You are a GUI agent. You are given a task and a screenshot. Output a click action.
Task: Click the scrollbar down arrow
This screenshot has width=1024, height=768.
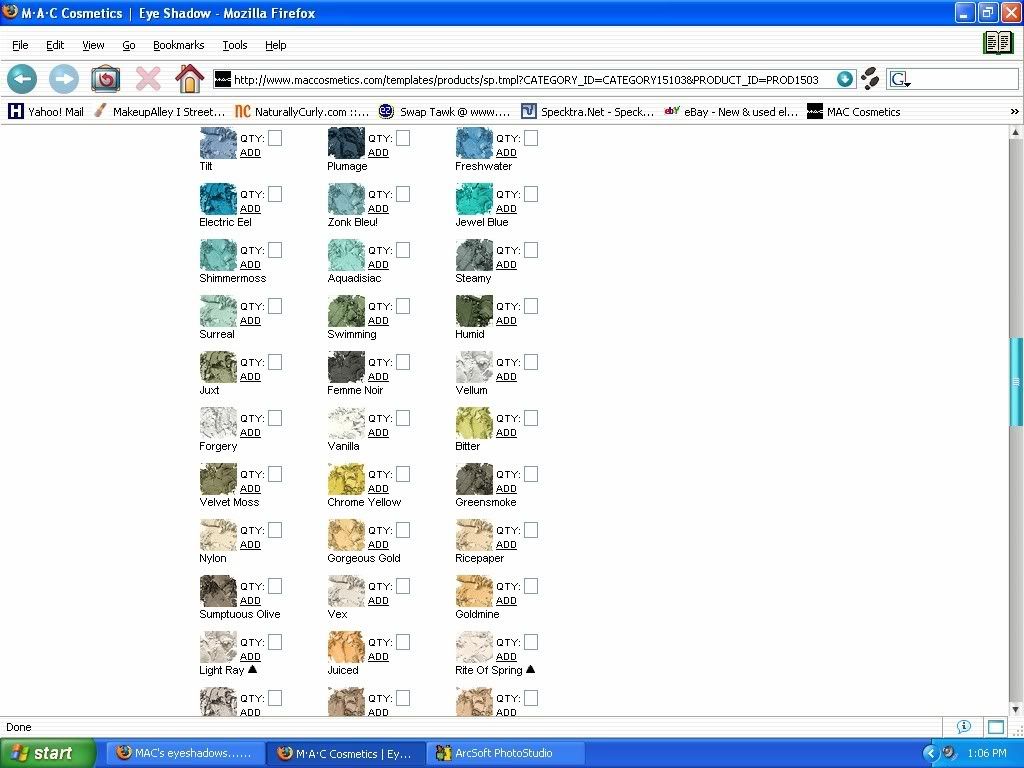tap(1016, 709)
